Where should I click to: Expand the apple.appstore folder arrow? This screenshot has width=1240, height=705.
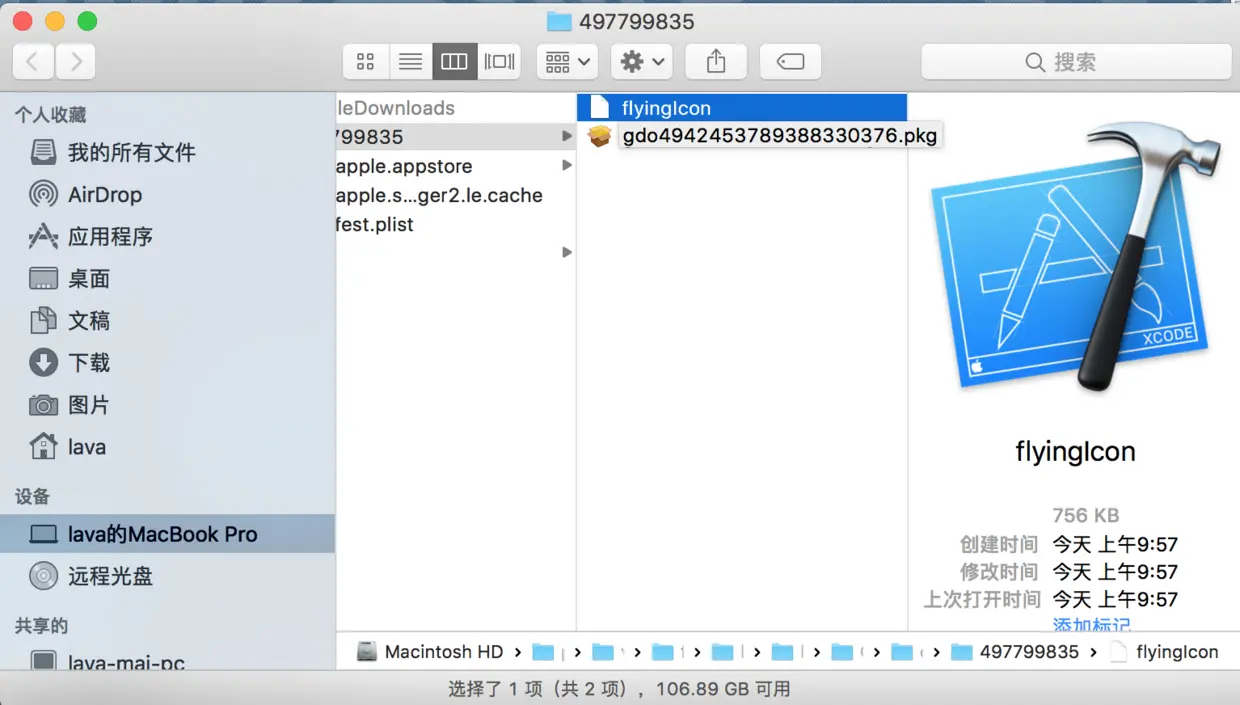(567, 165)
